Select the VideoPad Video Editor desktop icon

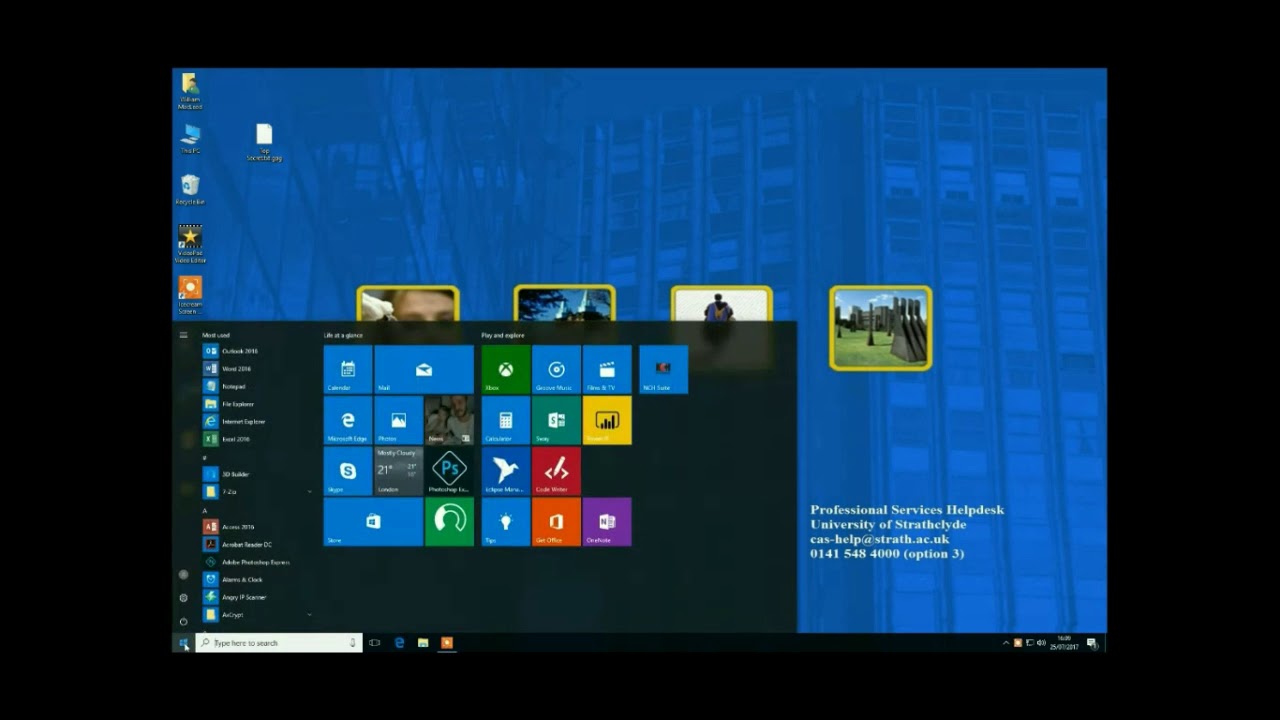[190, 244]
